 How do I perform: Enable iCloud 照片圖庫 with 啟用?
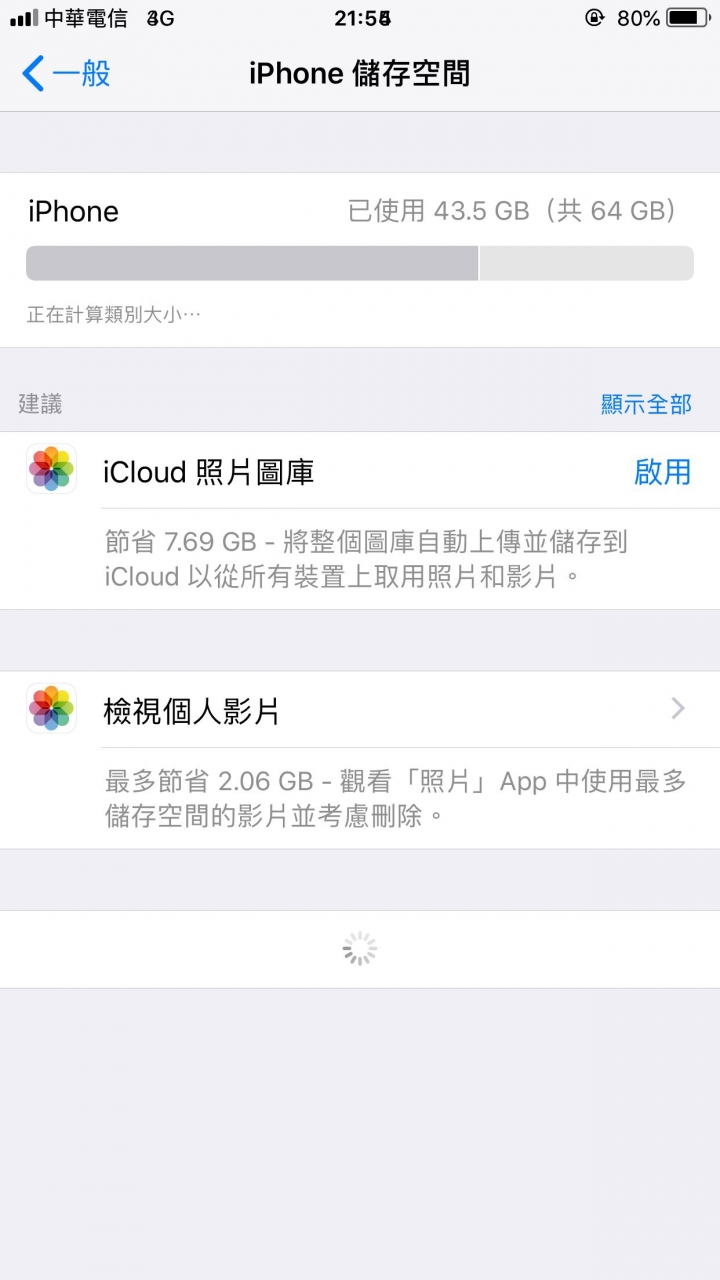tap(662, 472)
